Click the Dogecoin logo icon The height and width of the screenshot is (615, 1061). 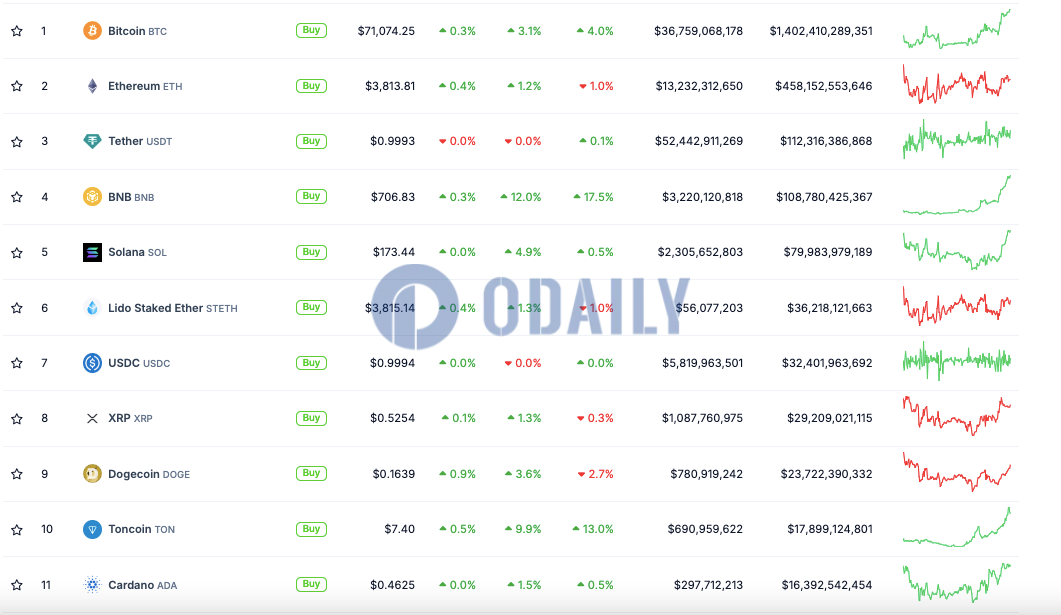click(x=92, y=474)
